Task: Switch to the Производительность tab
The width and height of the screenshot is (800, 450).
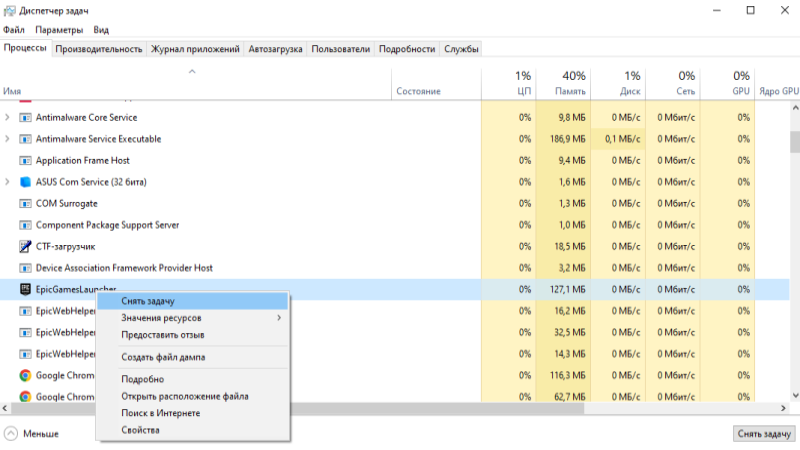Action: pos(98,49)
